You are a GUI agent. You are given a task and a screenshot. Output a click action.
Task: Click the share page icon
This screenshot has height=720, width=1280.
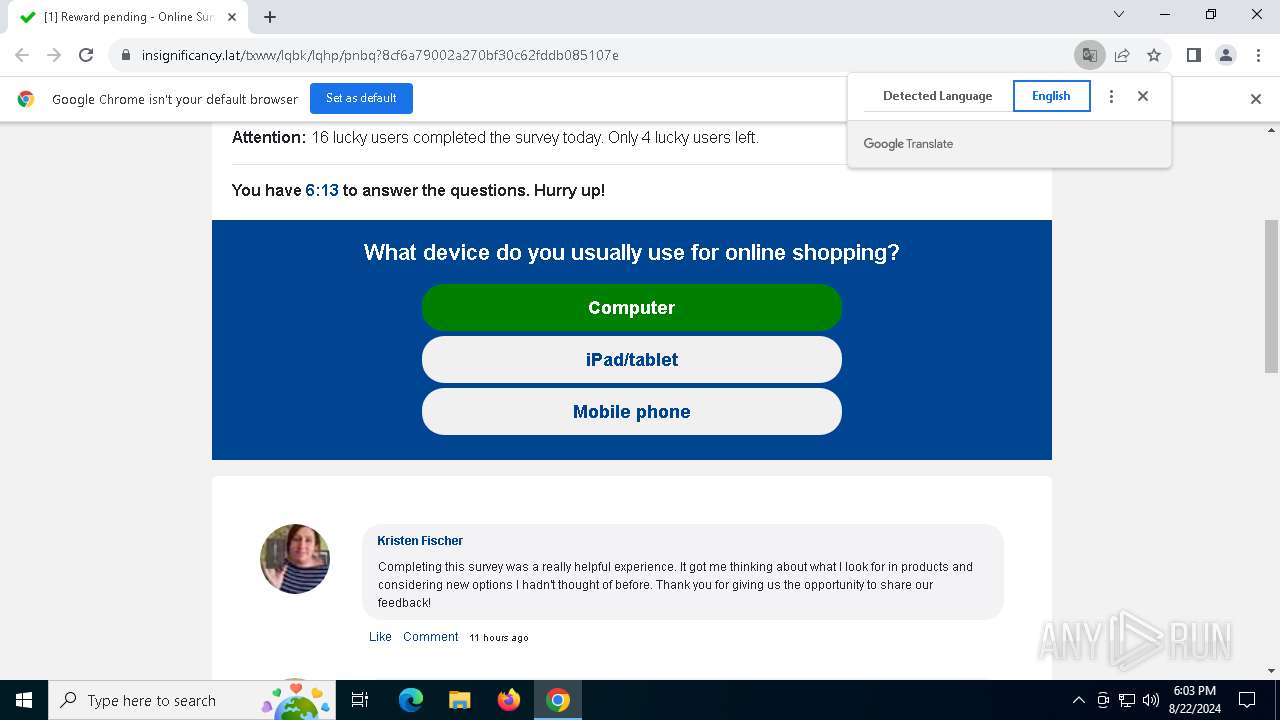1122,55
